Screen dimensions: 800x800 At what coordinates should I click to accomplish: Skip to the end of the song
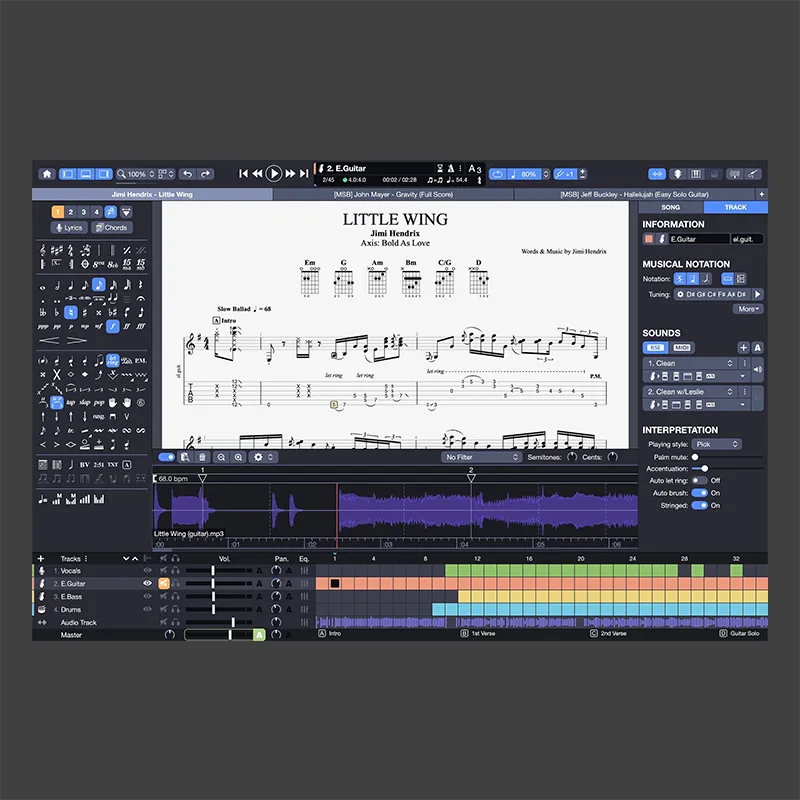[304, 174]
